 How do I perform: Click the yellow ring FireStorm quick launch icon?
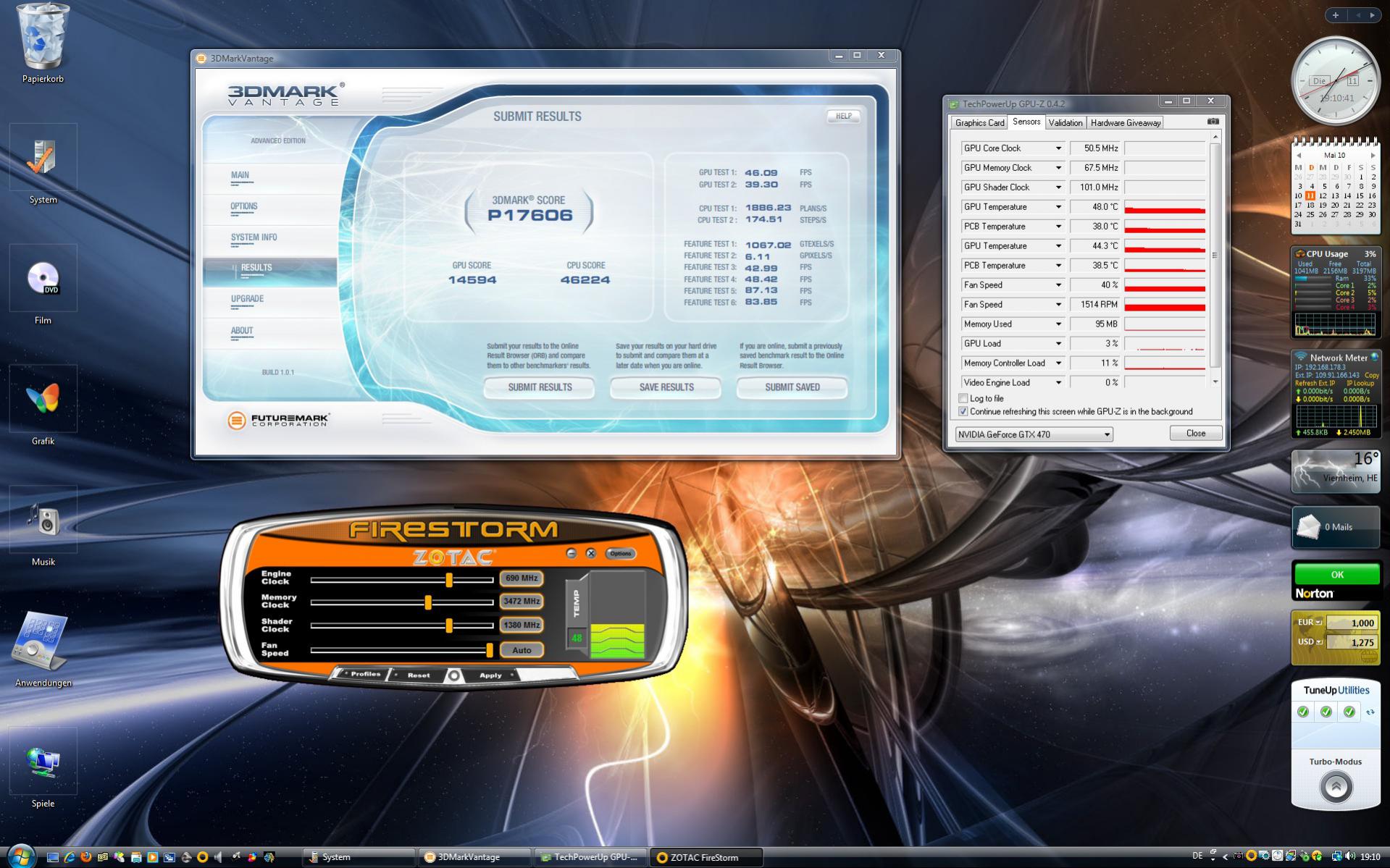click(203, 857)
